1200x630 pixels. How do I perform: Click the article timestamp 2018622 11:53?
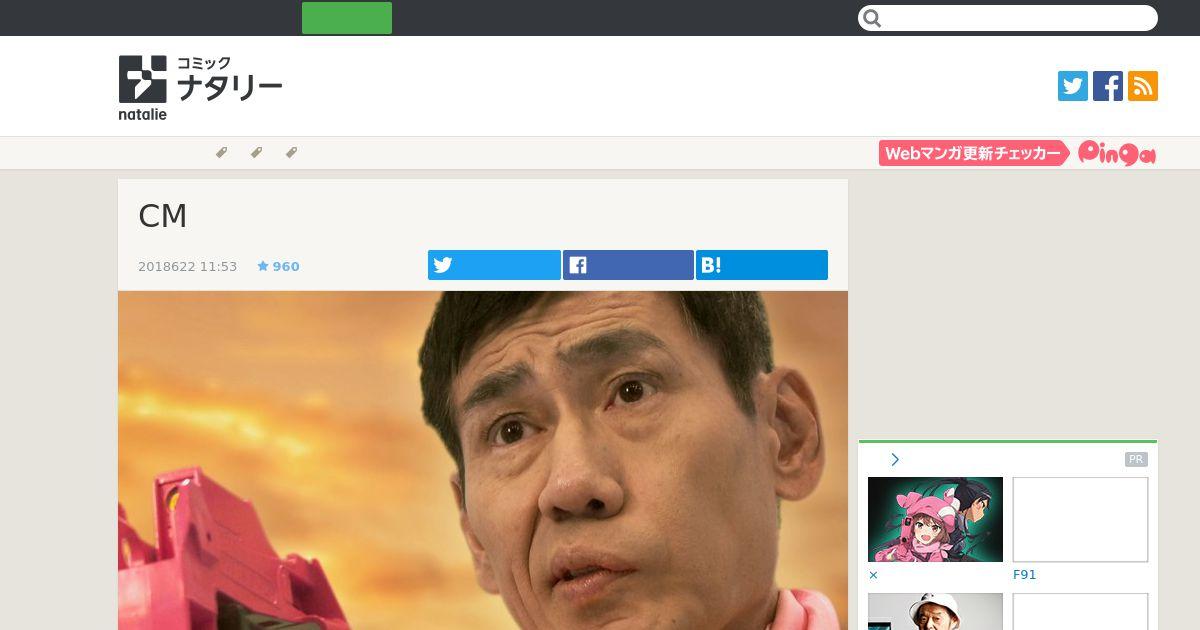188,266
